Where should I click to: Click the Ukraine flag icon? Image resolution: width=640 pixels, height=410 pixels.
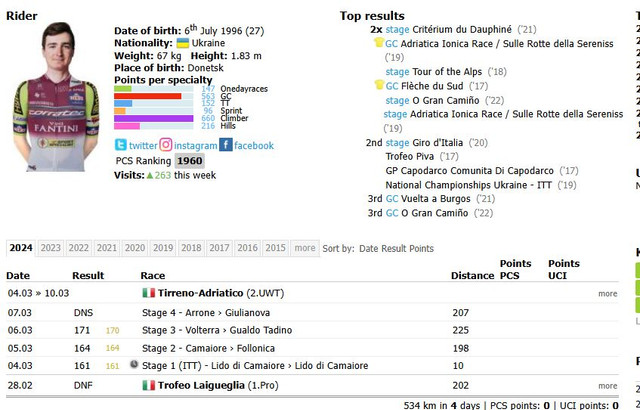click(183, 44)
